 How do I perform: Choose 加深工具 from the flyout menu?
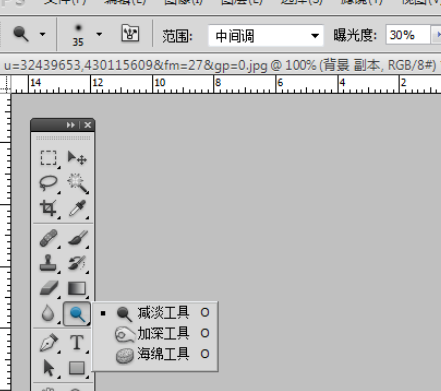[x=155, y=333]
